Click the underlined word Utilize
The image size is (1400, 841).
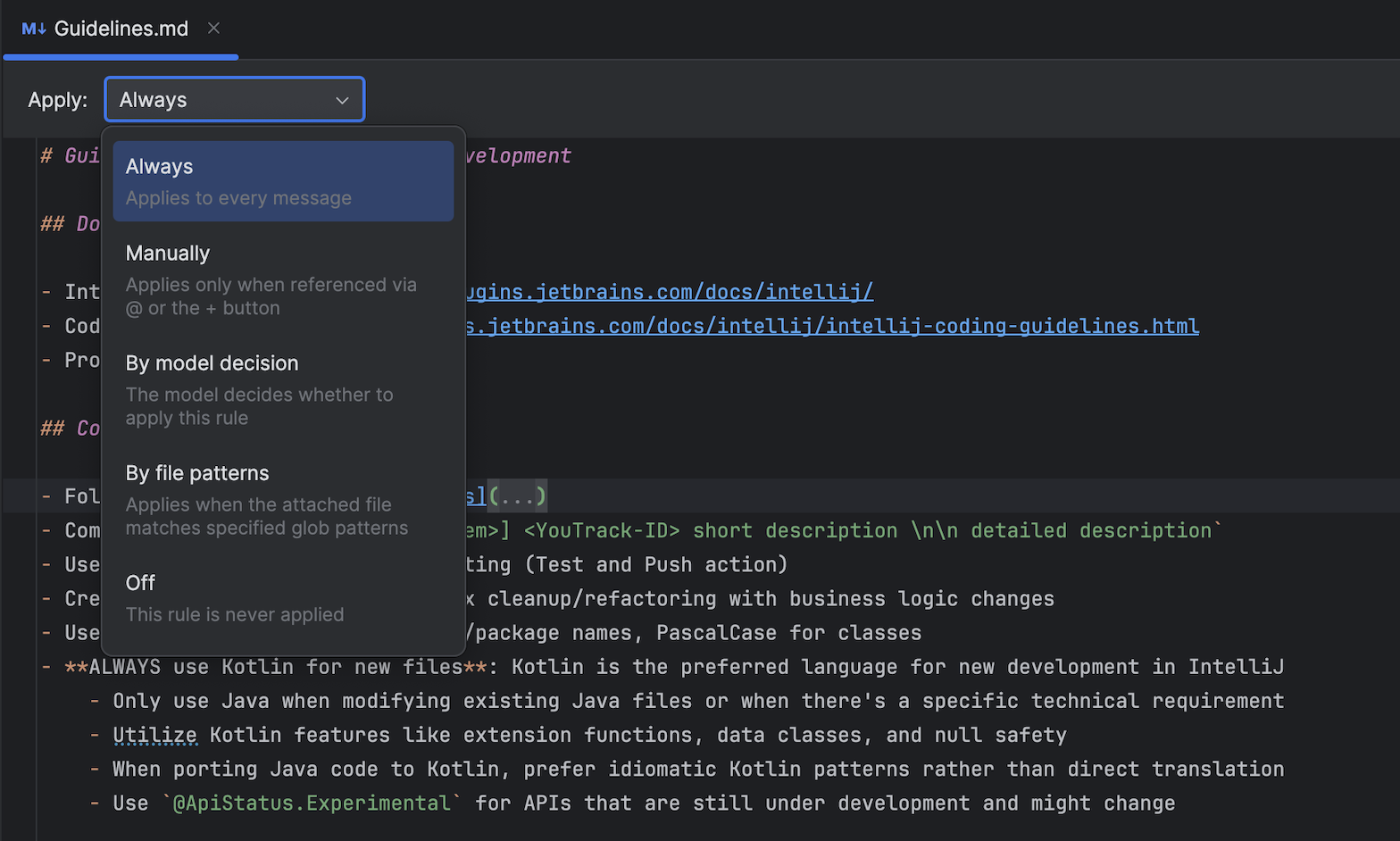tap(154, 735)
